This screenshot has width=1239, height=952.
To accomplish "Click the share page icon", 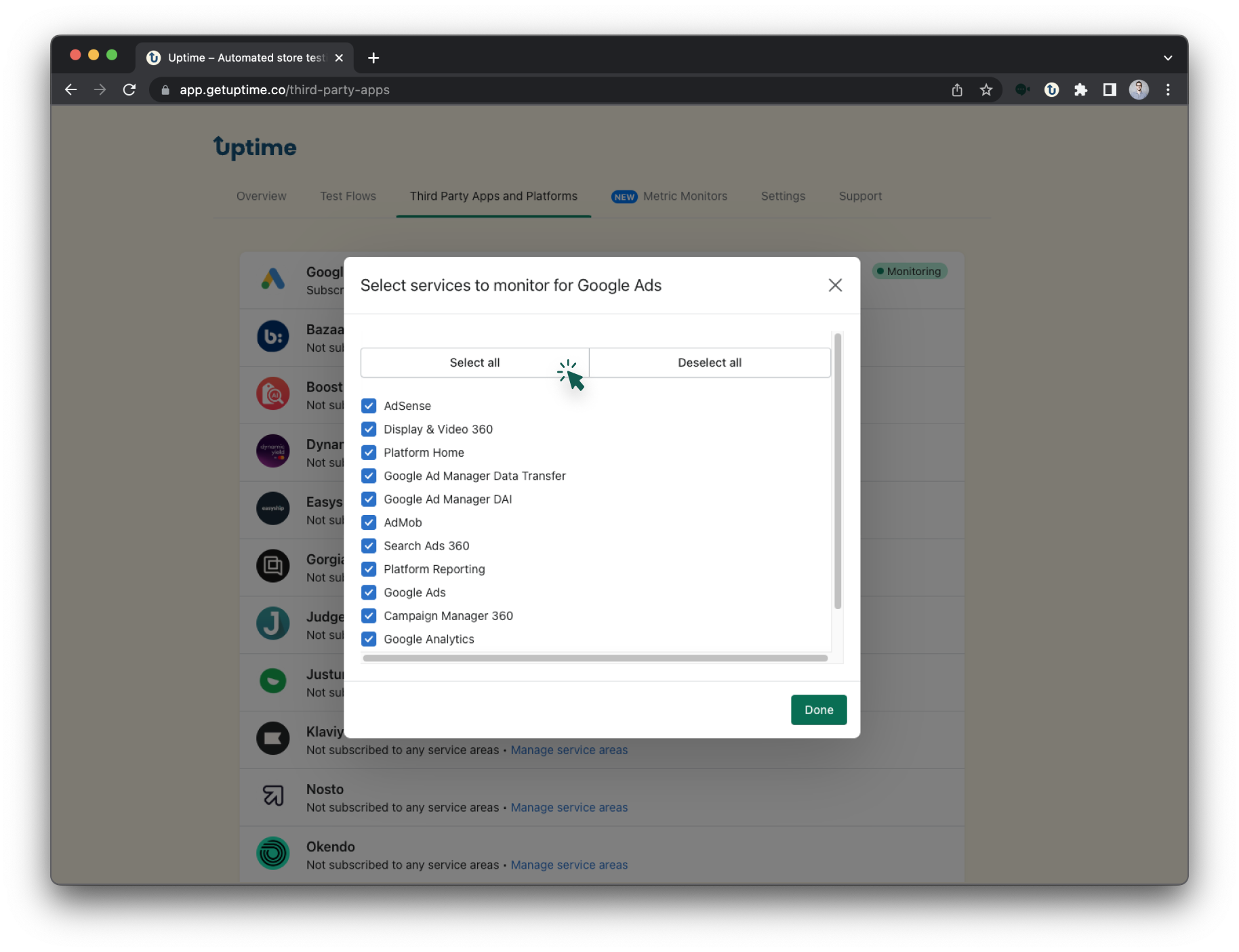I will pyautogui.click(x=957, y=89).
